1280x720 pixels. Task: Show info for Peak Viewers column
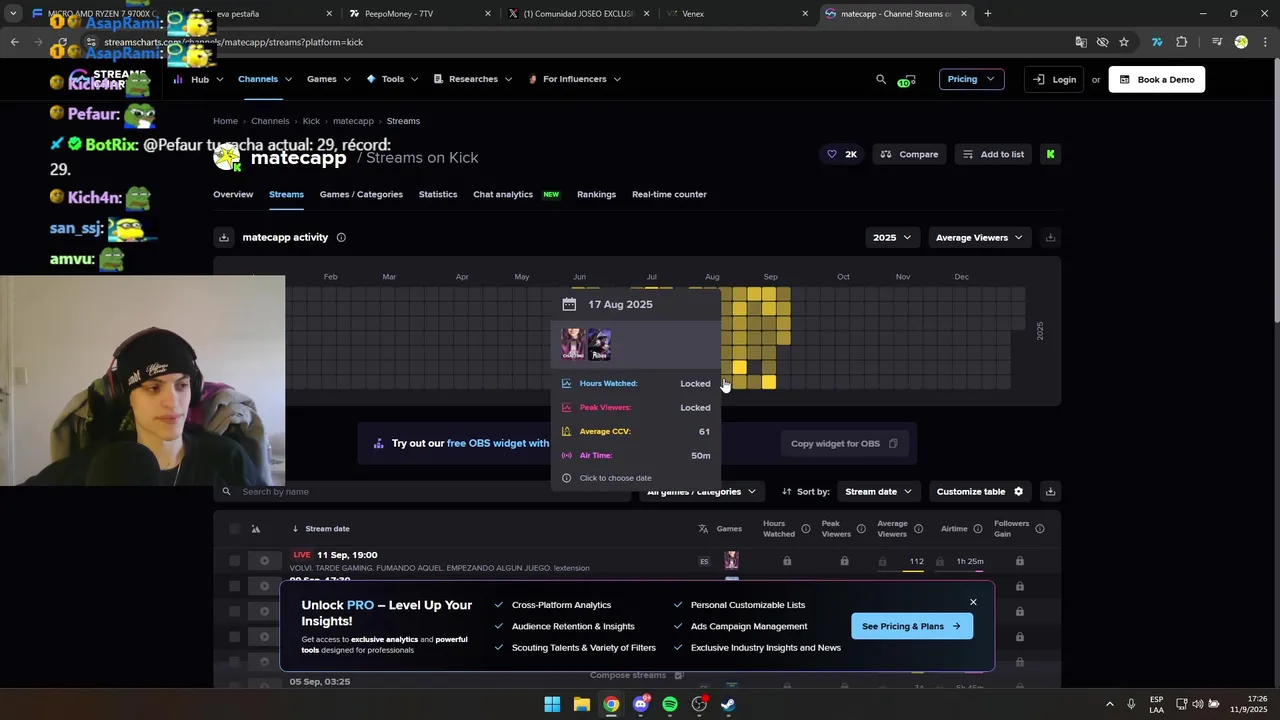pyautogui.click(x=860, y=528)
